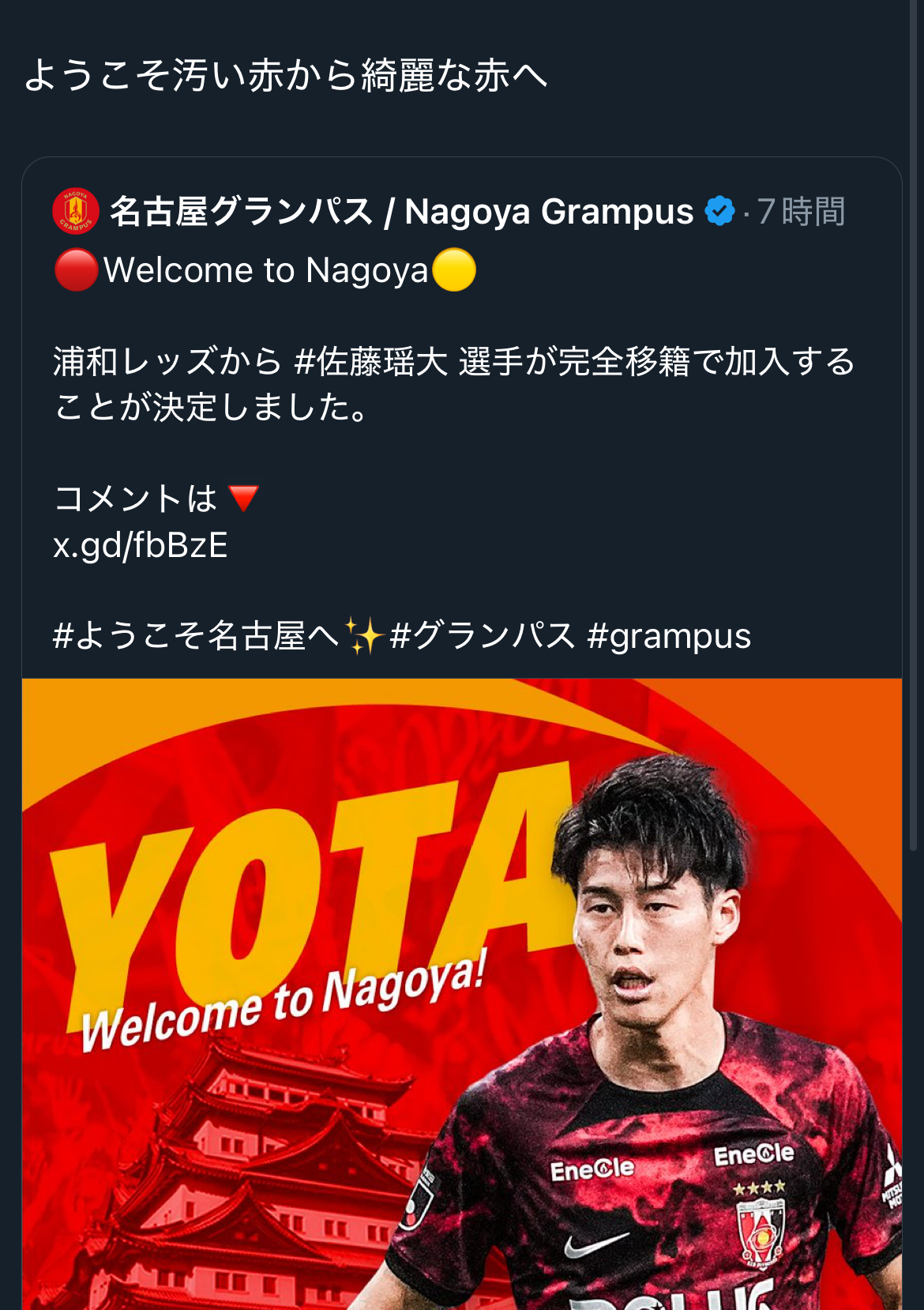Click the red circle emoji before Welcome
This screenshot has height=1310, width=924.
(77, 269)
